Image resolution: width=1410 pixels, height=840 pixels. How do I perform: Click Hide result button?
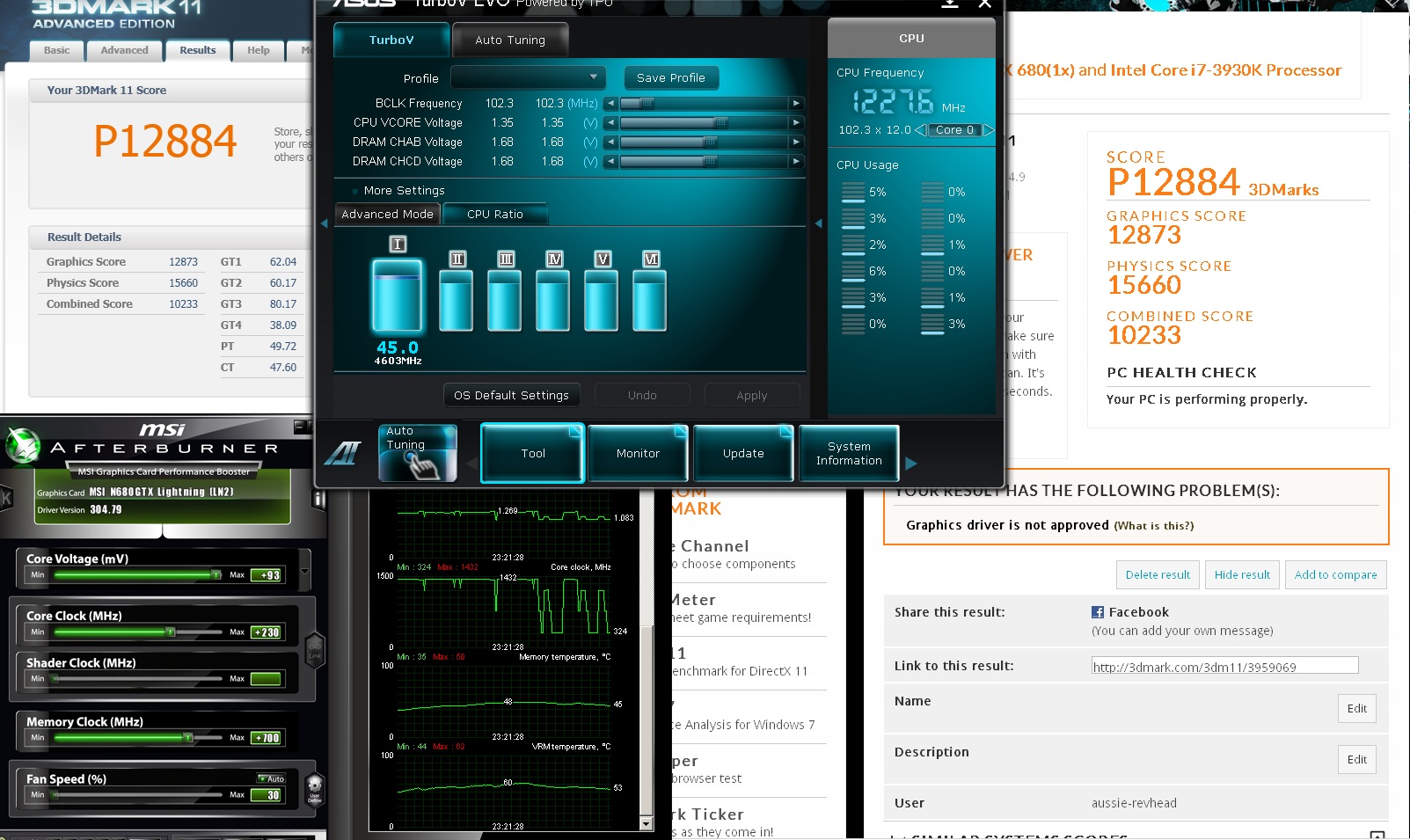[1242, 574]
